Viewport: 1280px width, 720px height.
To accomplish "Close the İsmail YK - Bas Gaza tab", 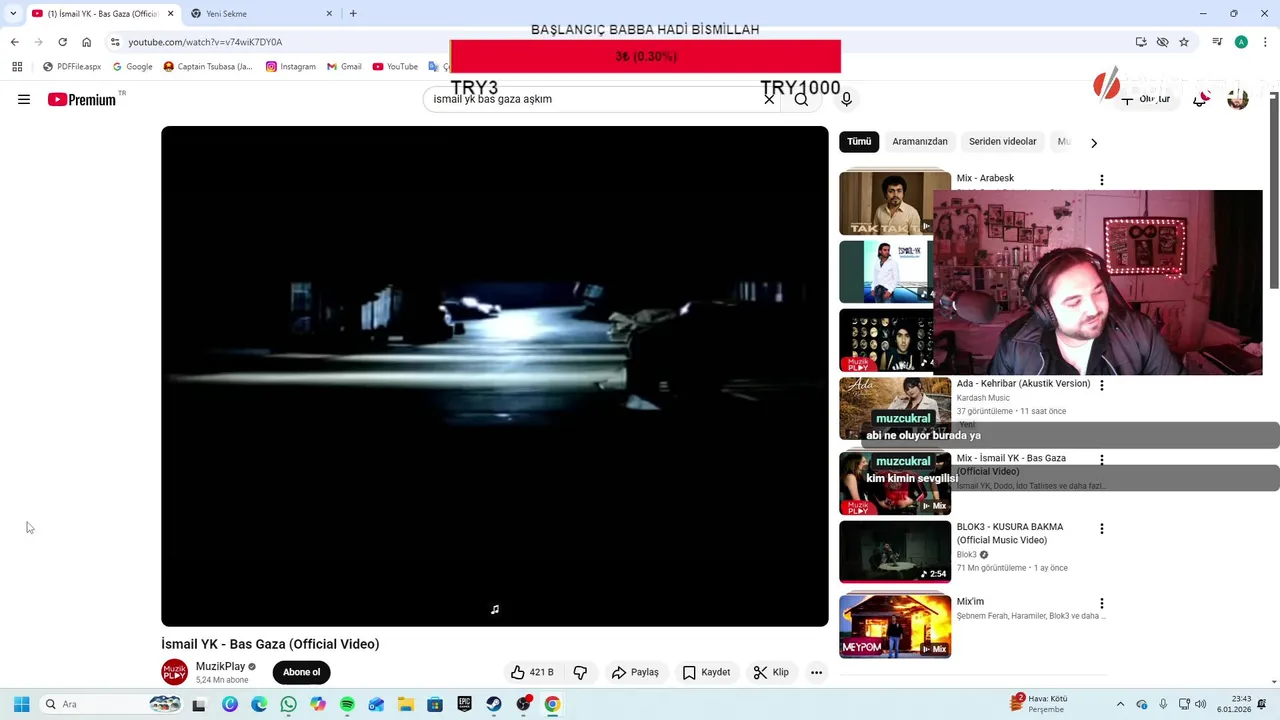I will tap(171, 14).
